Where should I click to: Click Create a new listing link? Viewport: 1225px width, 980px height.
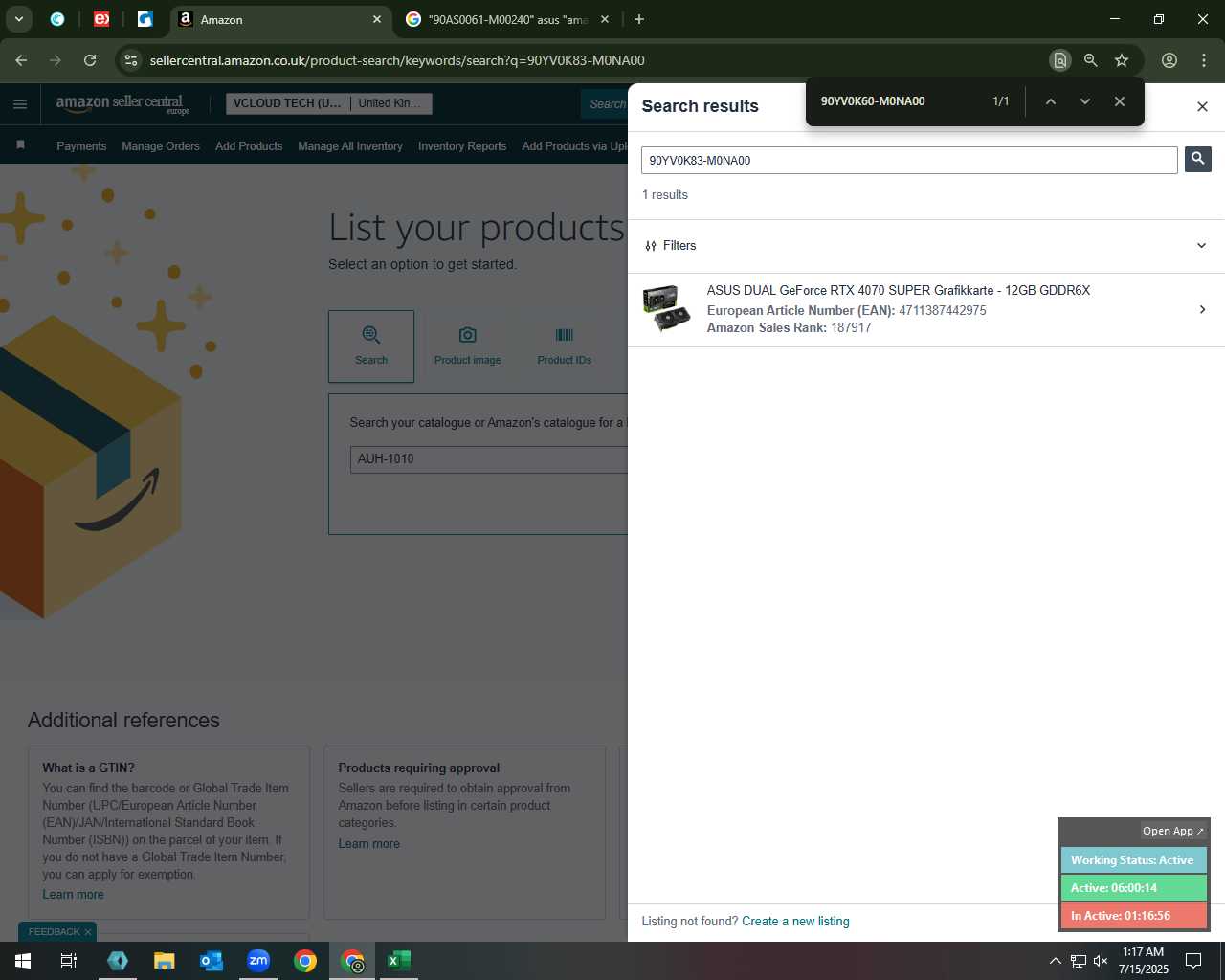pos(795,921)
